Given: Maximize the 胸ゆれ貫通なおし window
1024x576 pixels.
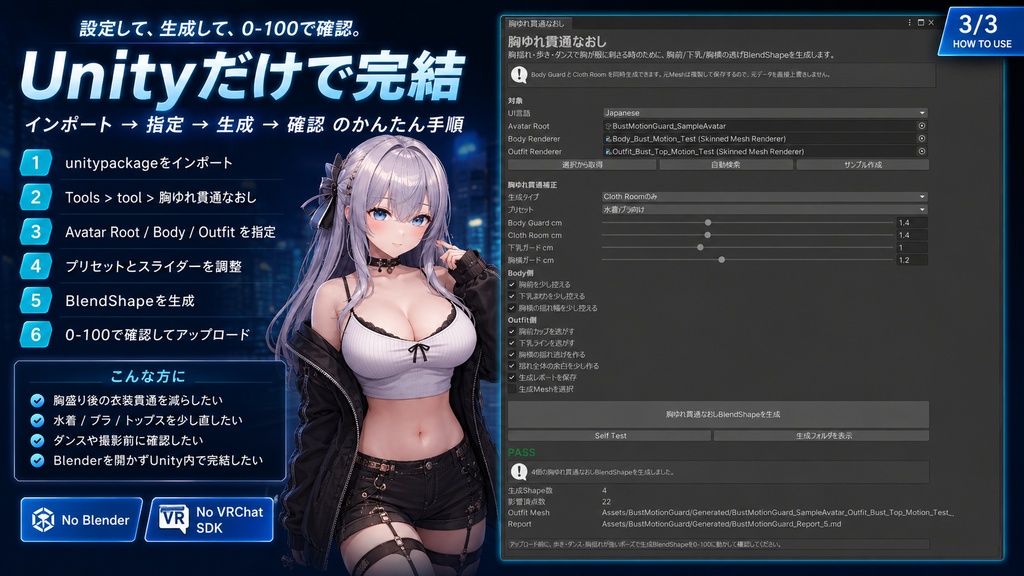Looking at the screenshot, I should (x=921, y=22).
